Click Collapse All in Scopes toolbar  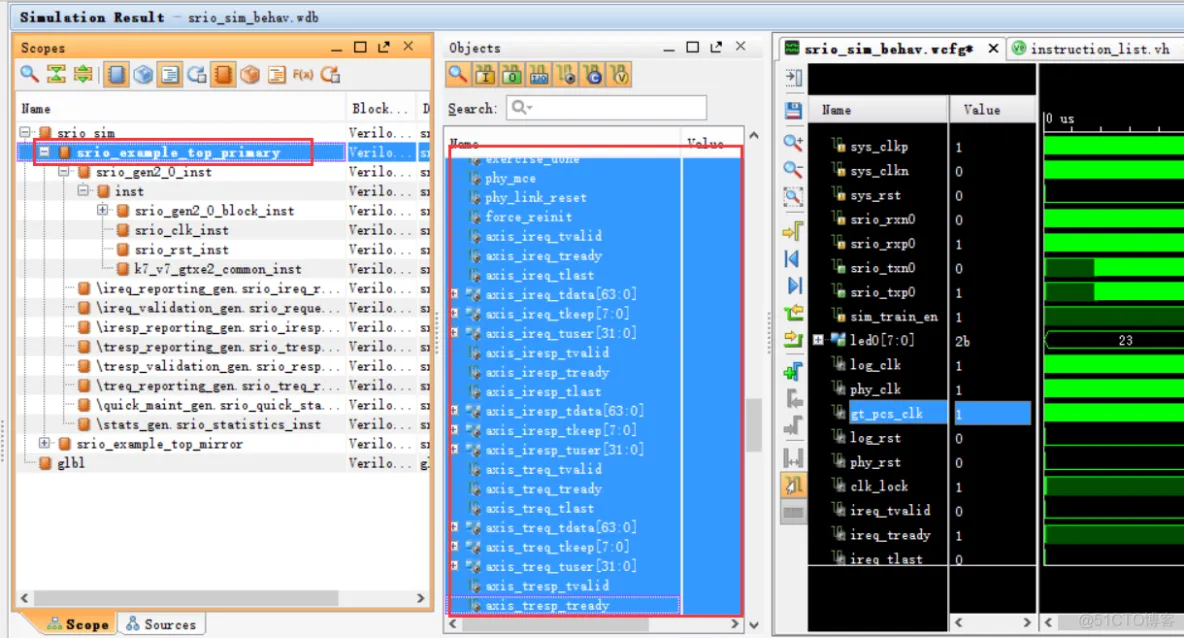click(56, 74)
